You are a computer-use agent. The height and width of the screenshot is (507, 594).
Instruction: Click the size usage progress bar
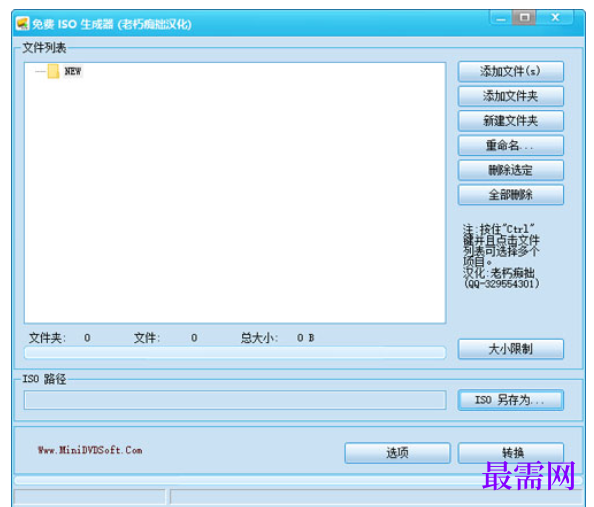tap(235, 353)
